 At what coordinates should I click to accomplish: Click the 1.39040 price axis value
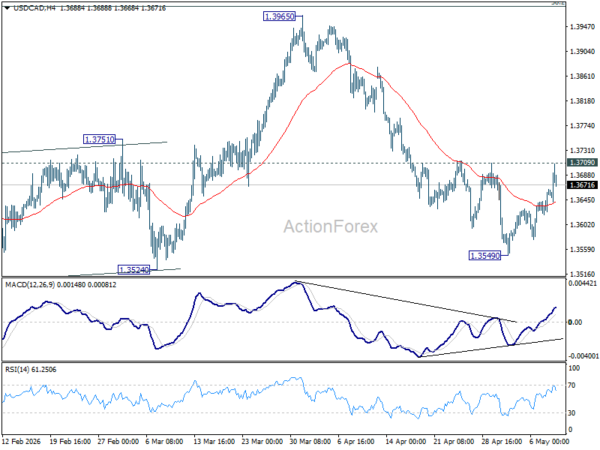tap(582, 52)
